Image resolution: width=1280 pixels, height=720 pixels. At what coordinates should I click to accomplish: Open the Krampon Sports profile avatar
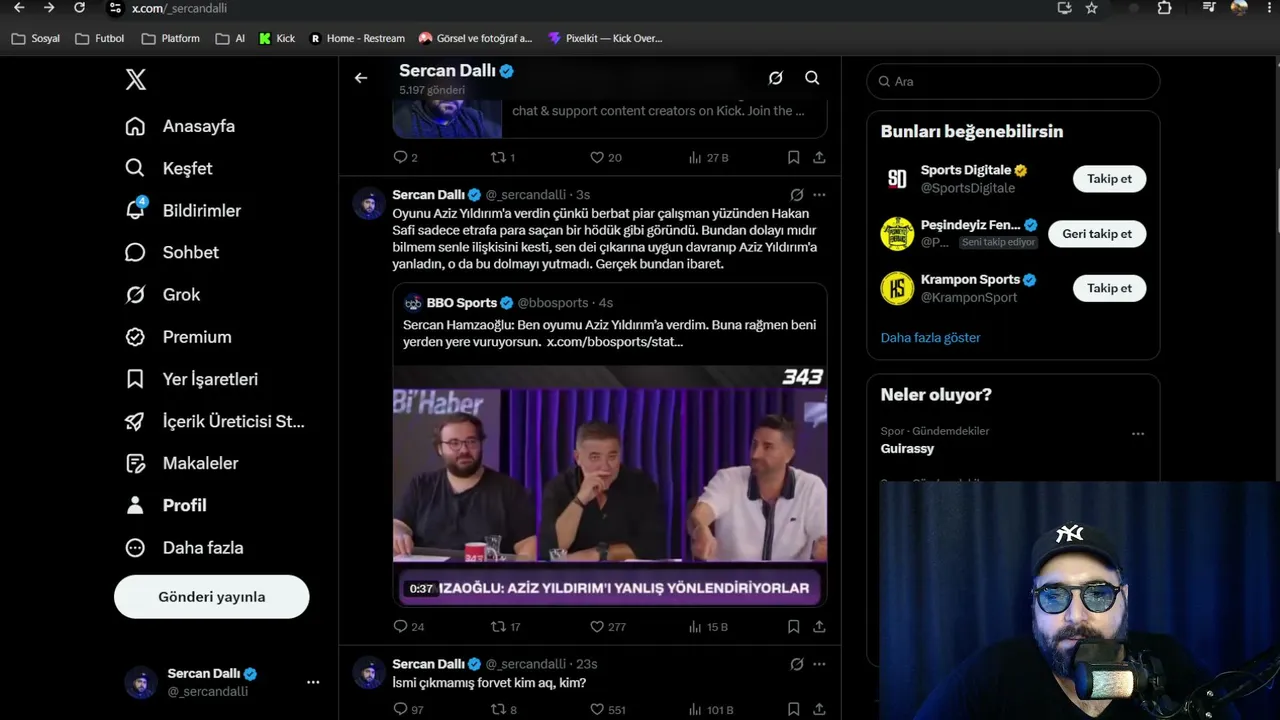click(897, 288)
